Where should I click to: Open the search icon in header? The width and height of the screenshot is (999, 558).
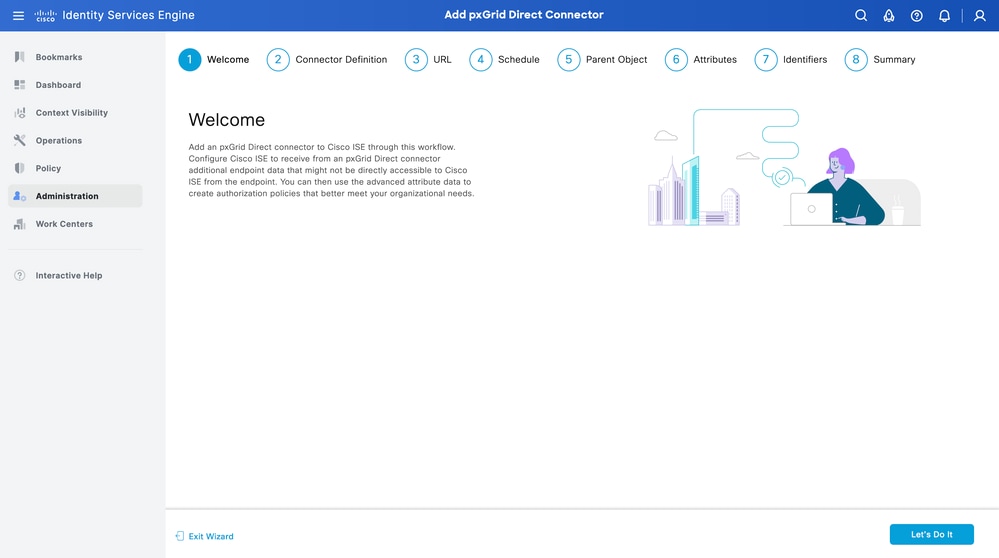tap(861, 15)
